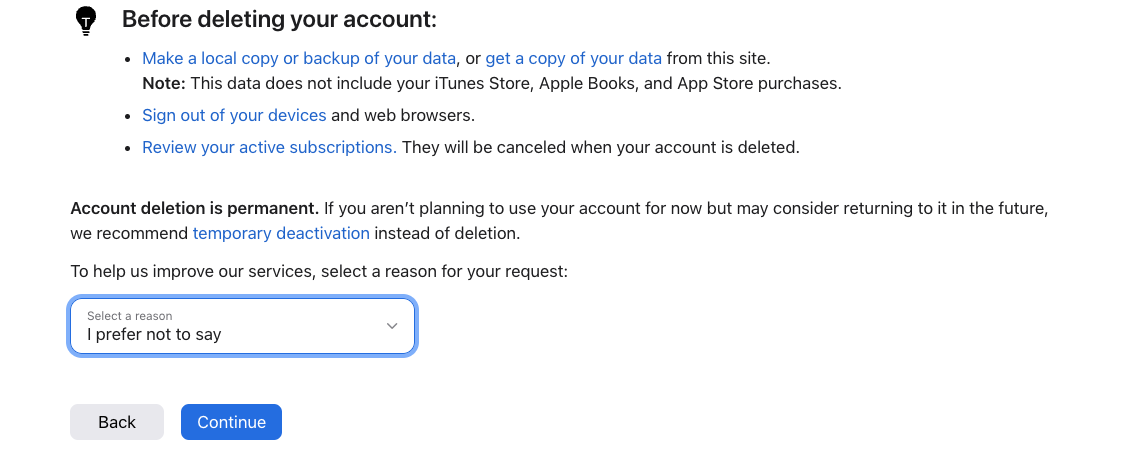Open the 'Sign out of your devices' link
The height and width of the screenshot is (471, 1128).
(234, 115)
